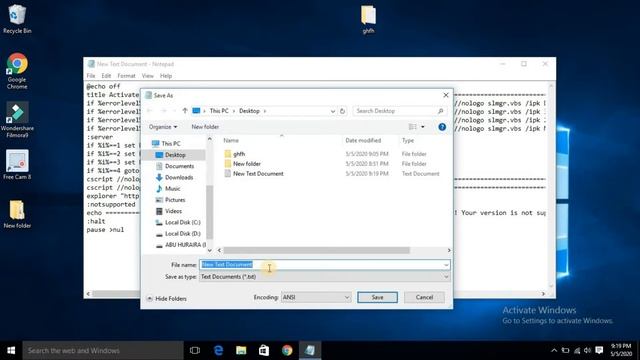The width and height of the screenshot is (640, 360).
Task: Select Pictures in navigation pane
Action: pyautogui.click(x=175, y=200)
